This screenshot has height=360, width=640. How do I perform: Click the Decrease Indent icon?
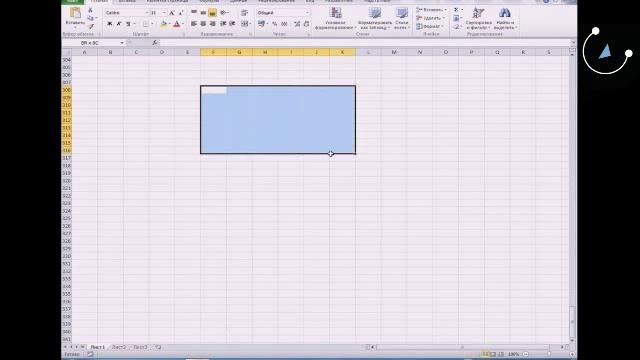coord(223,24)
